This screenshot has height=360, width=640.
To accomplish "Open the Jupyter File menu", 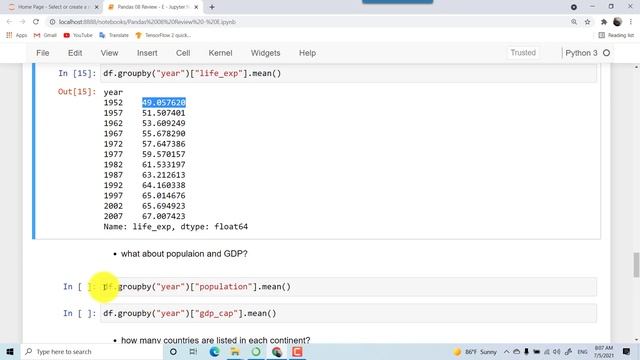I will (x=42, y=53).
